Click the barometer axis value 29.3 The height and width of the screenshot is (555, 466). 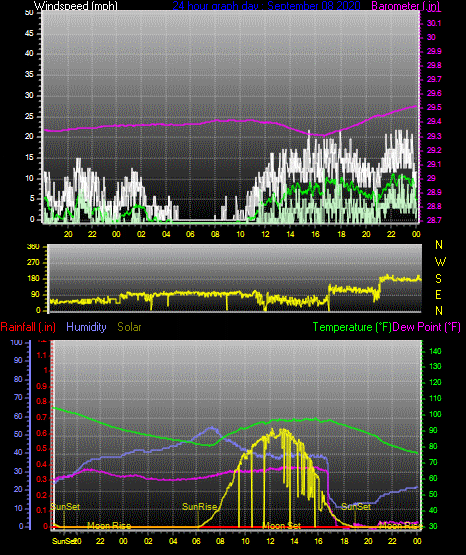434,136
